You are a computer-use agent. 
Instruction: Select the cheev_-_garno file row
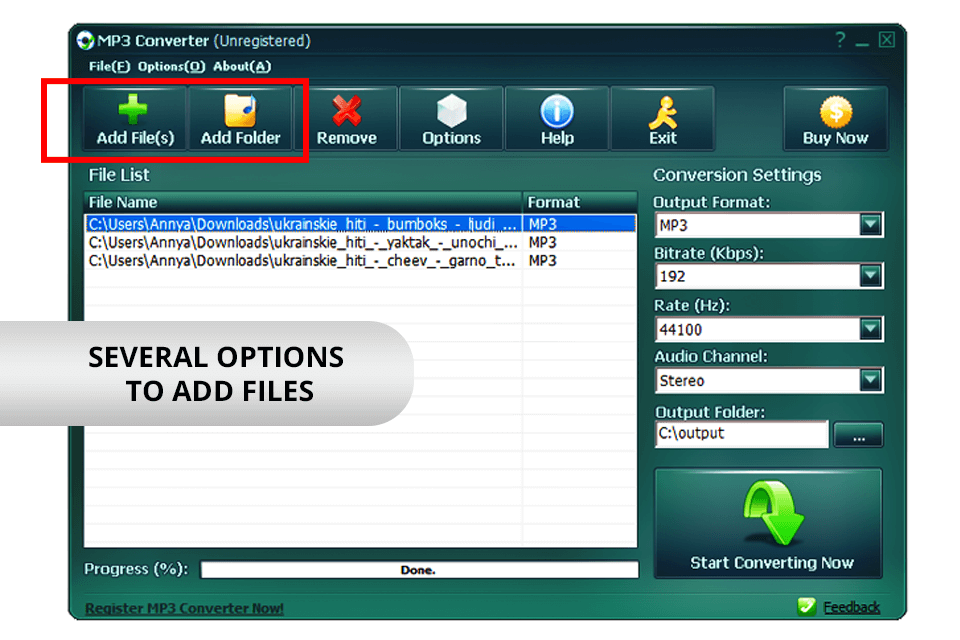tap(361, 261)
